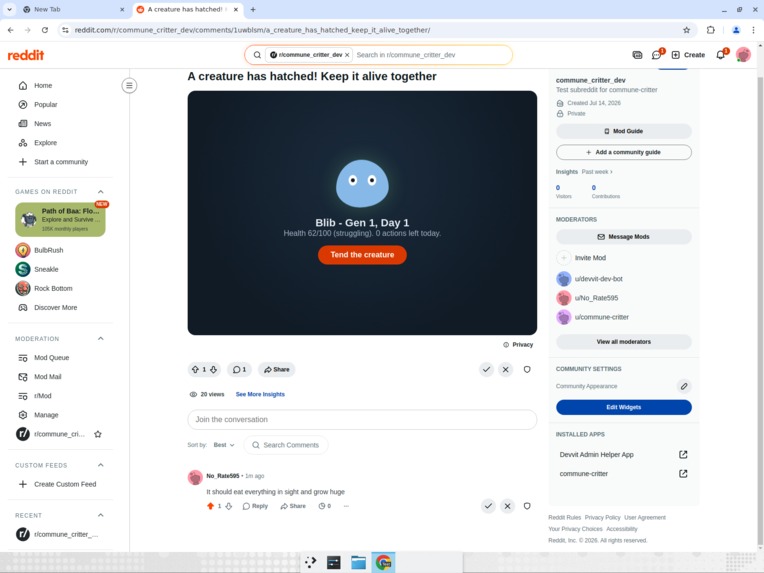Open user avatar menu
This screenshot has width=764, height=573.
(743, 55)
